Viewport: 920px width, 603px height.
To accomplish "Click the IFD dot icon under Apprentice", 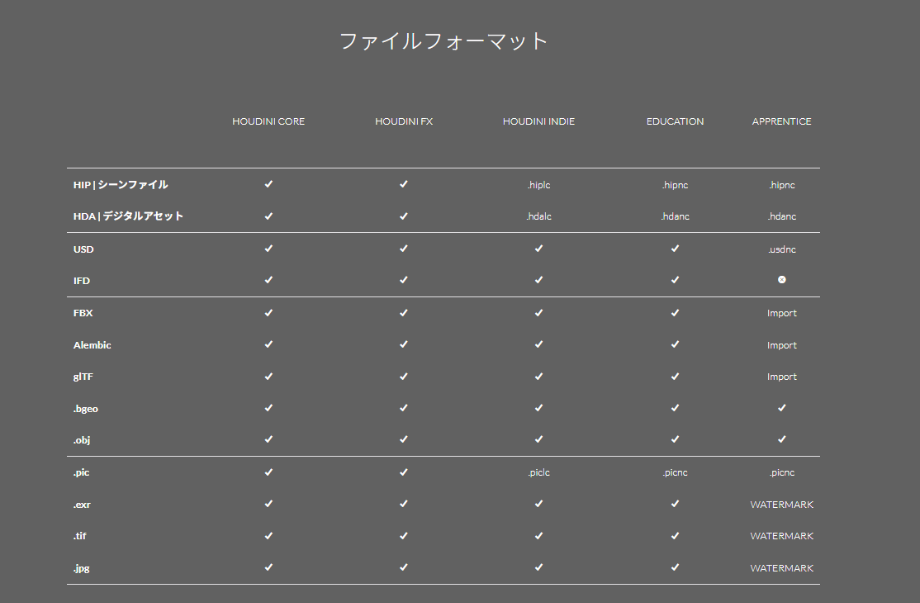I will (x=782, y=280).
